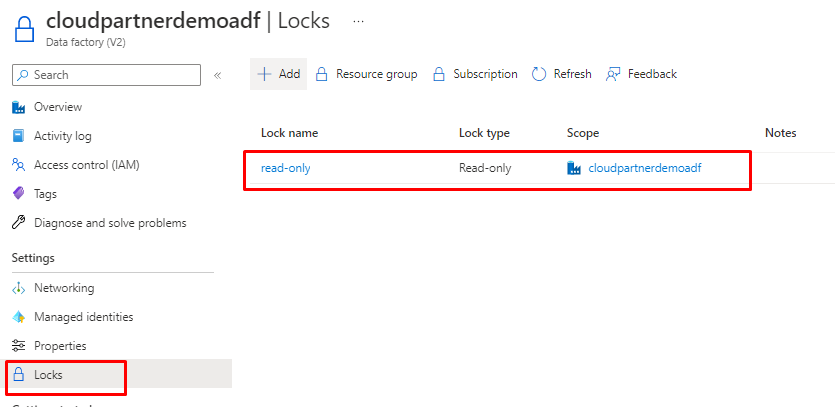Click the Access control (IAM) people icon
The height and width of the screenshot is (407, 835).
[18, 165]
